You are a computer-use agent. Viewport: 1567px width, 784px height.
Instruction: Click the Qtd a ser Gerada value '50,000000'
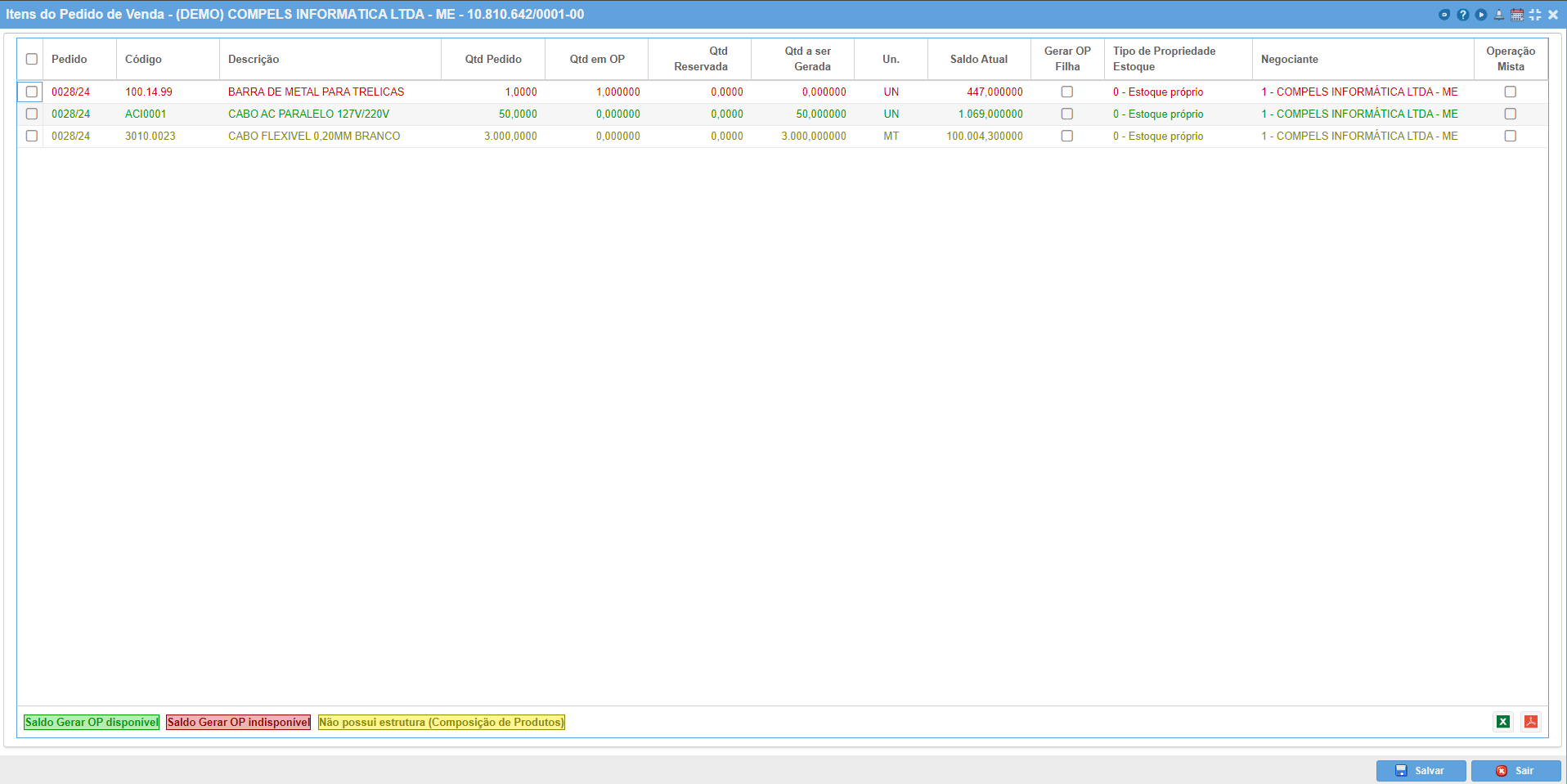pyautogui.click(x=821, y=114)
